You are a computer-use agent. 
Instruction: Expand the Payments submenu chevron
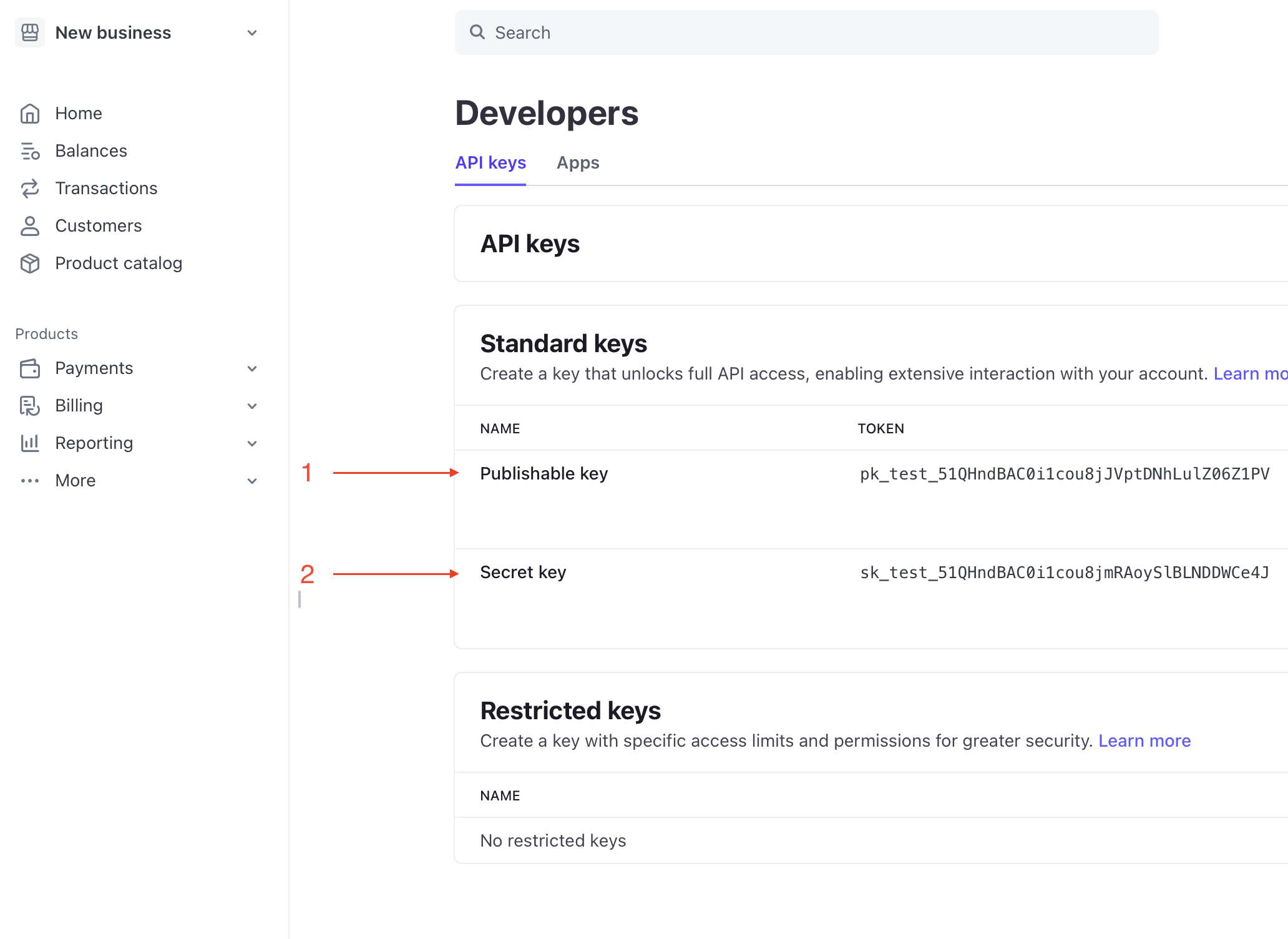tap(252, 369)
